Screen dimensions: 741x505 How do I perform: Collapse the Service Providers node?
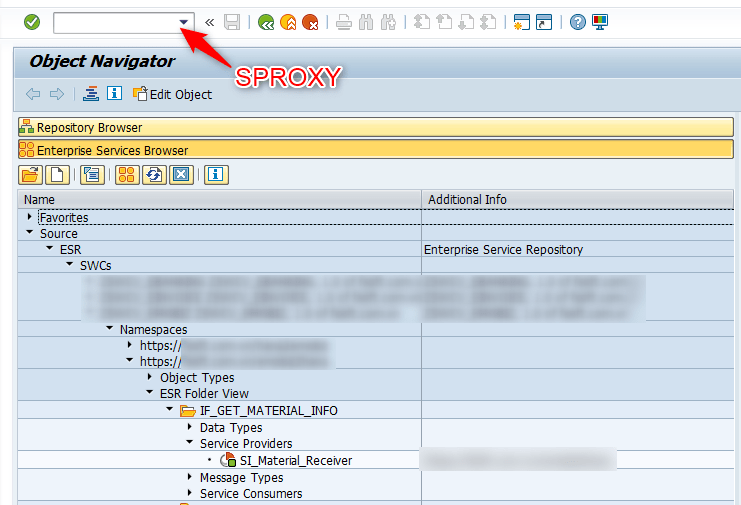click(189, 443)
